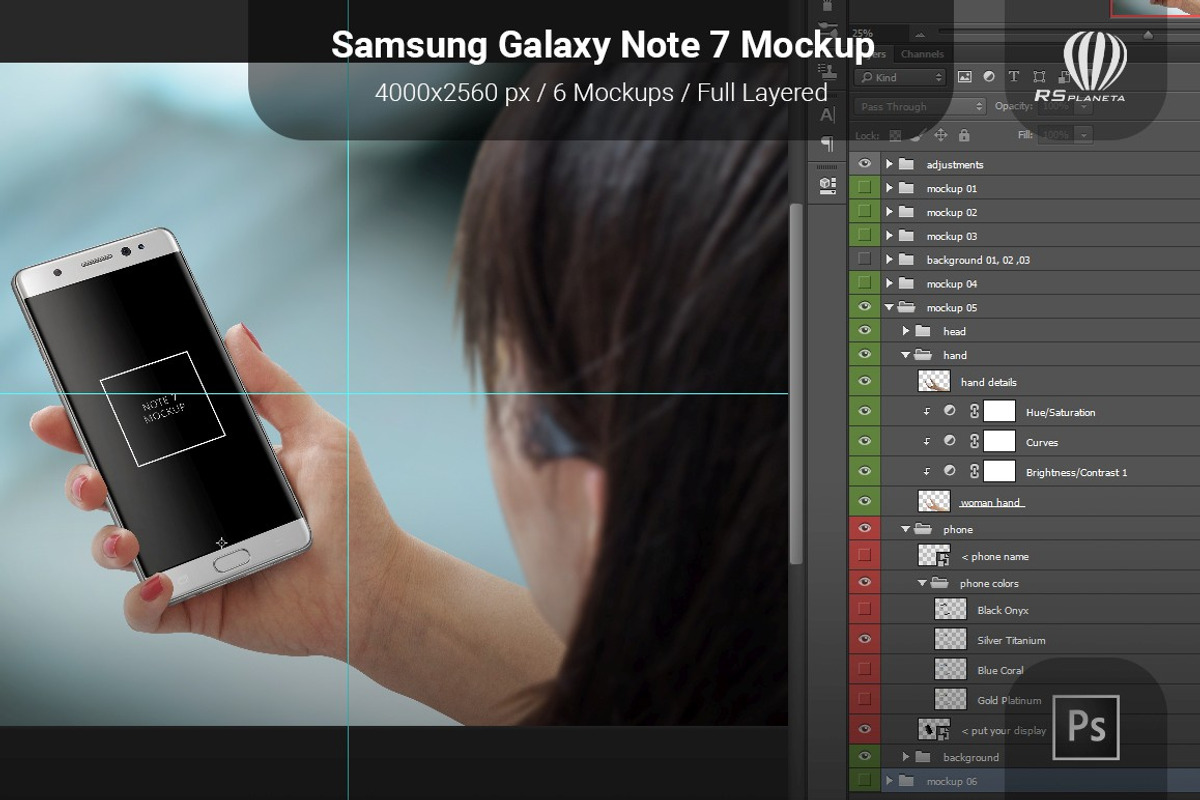Click the Black Onyx layer thumbnail
1200x800 pixels.
(x=950, y=609)
